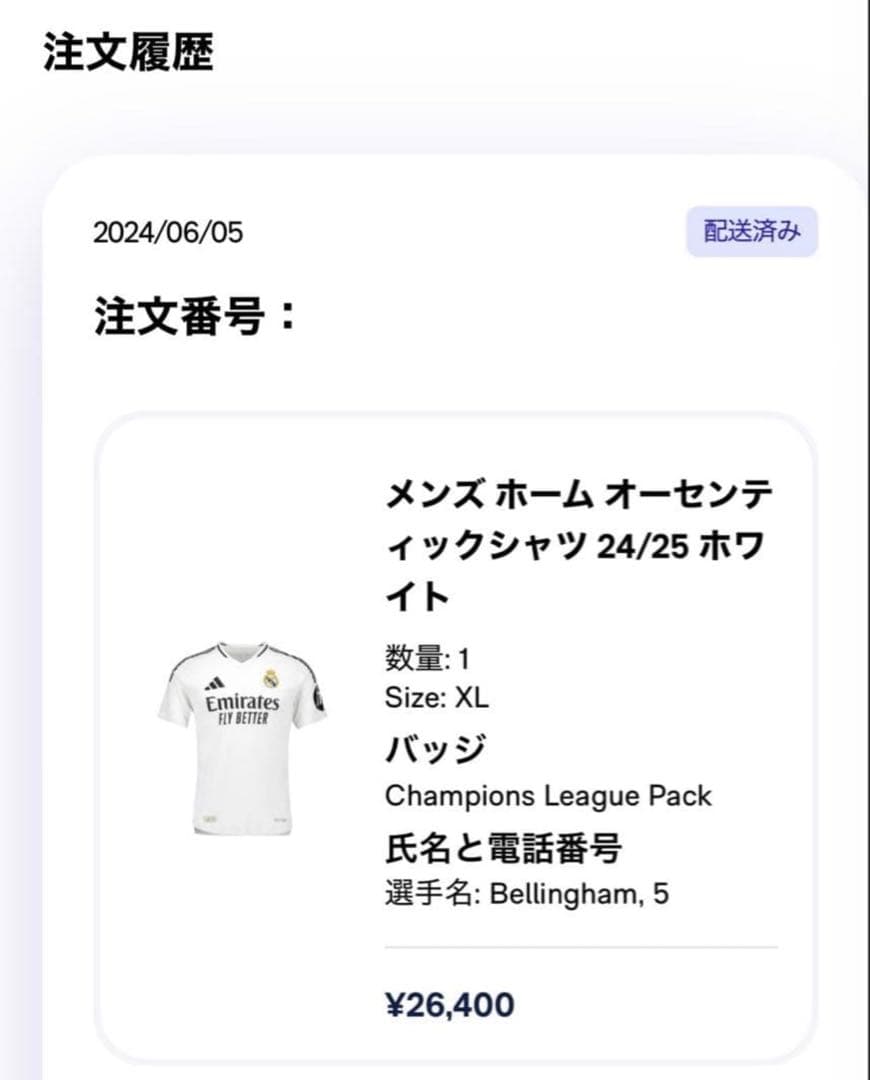Click the ¥26,400 price
This screenshot has height=1080, width=870.
click(450, 1004)
